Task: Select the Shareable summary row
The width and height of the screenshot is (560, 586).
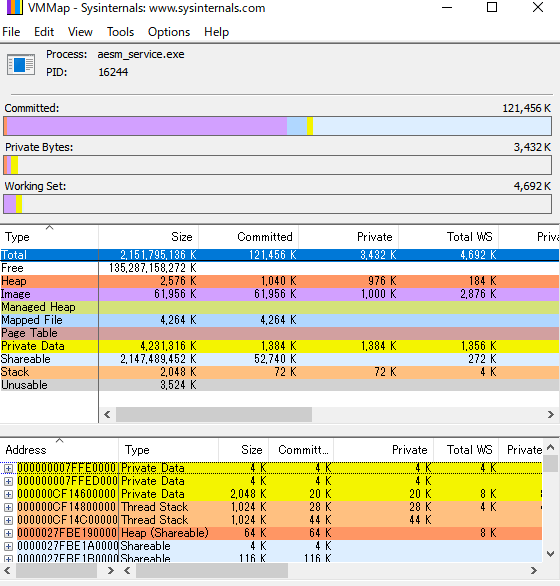Action: click(280, 359)
